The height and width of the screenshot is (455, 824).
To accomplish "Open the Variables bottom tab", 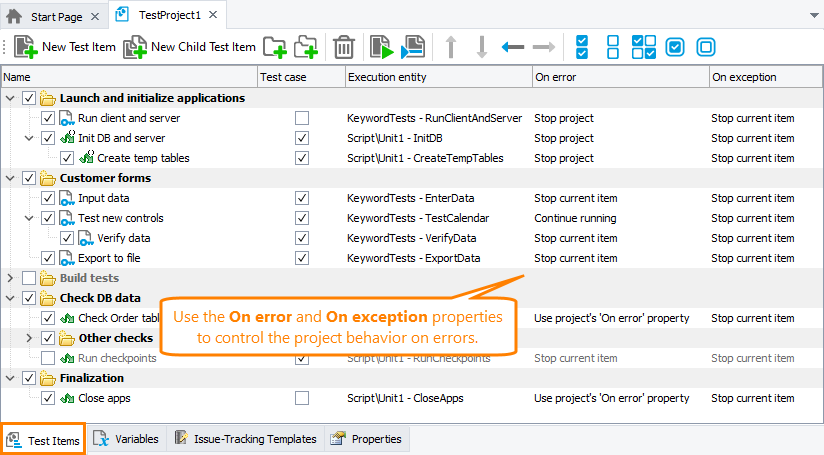I will click(127, 439).
